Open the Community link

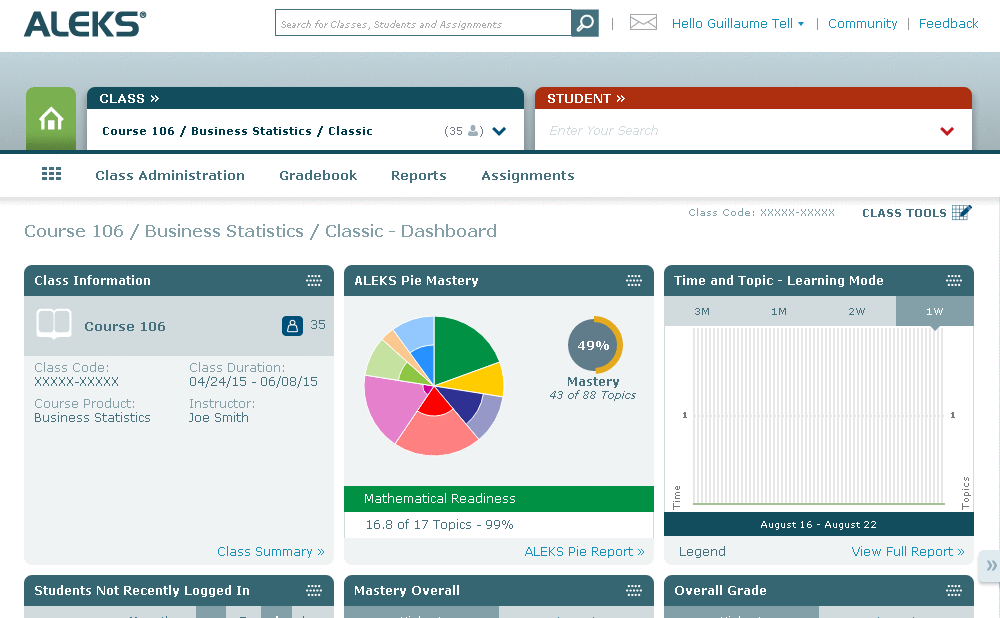(x=862, y=24)
